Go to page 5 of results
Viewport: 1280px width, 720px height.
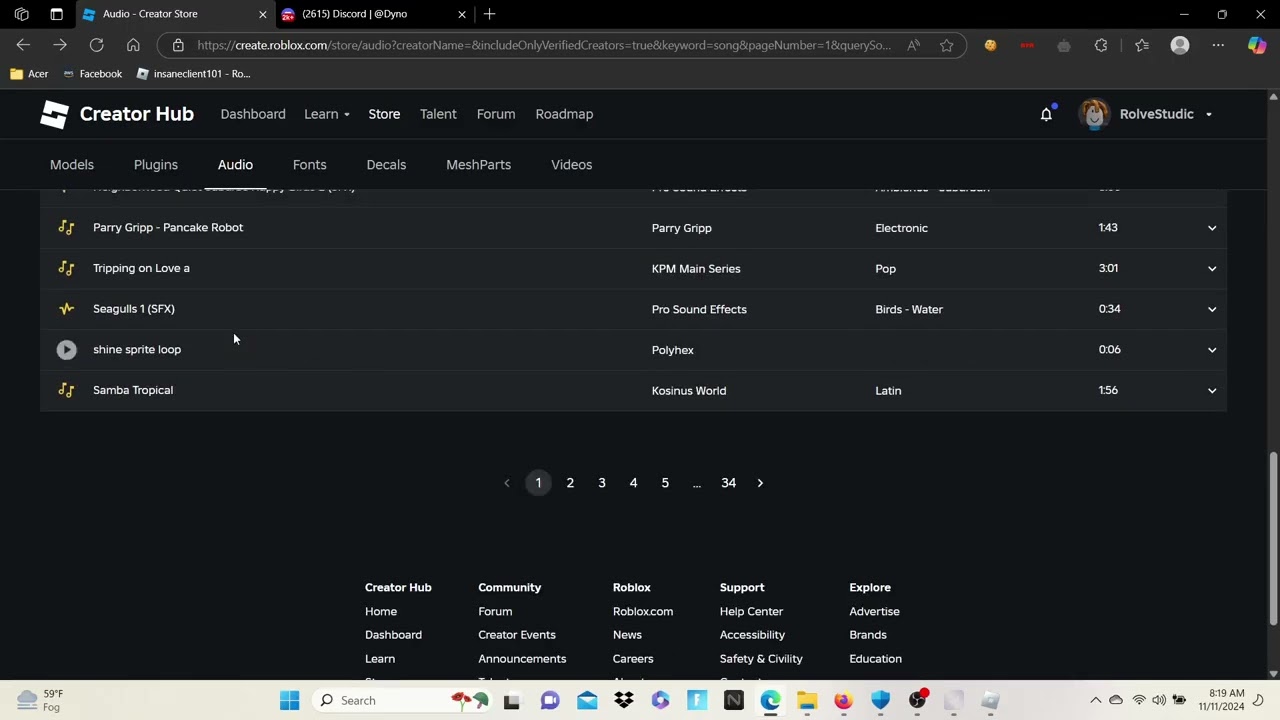coord(665,483)
